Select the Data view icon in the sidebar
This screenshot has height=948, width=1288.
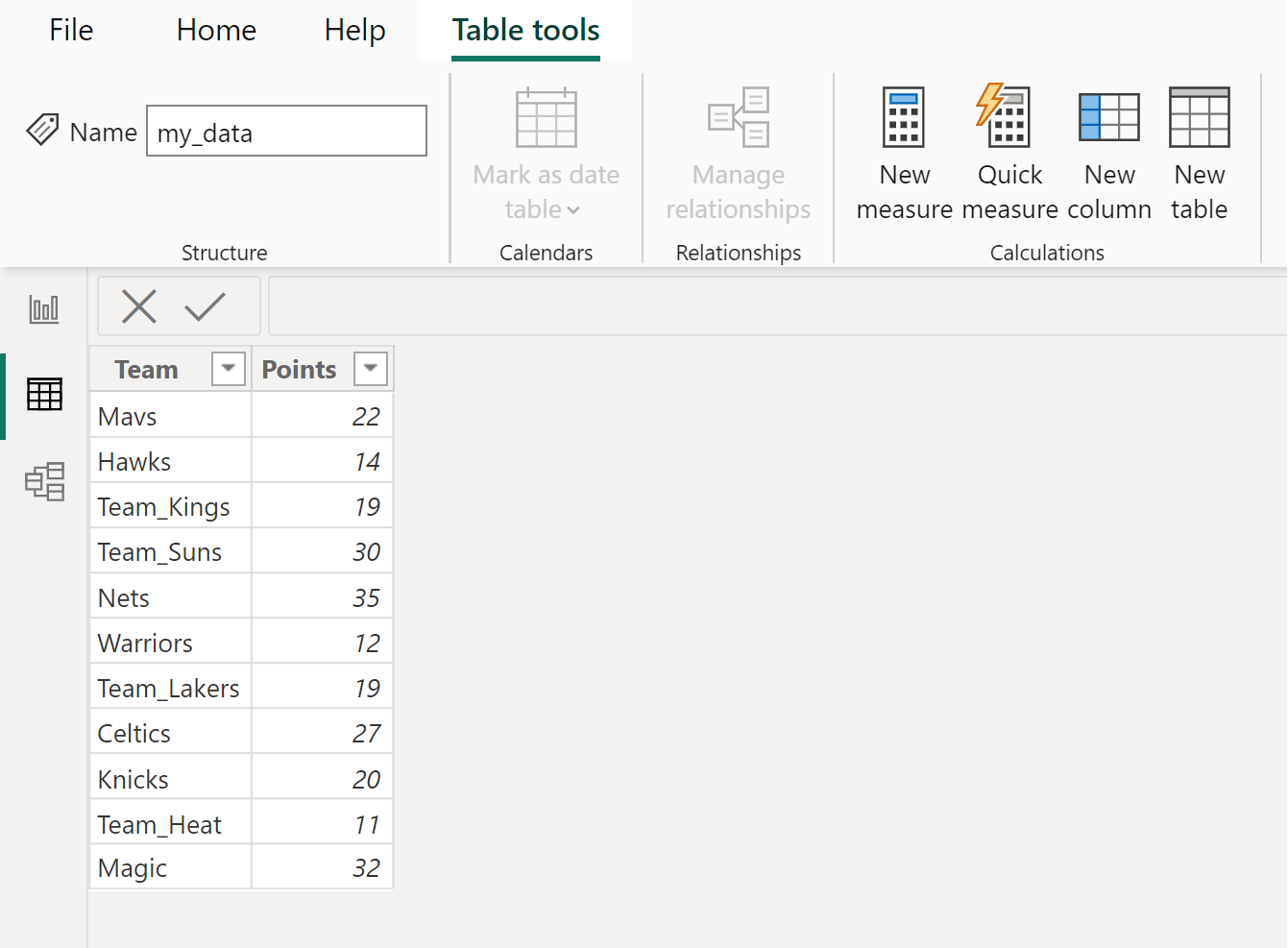[44, 394]
